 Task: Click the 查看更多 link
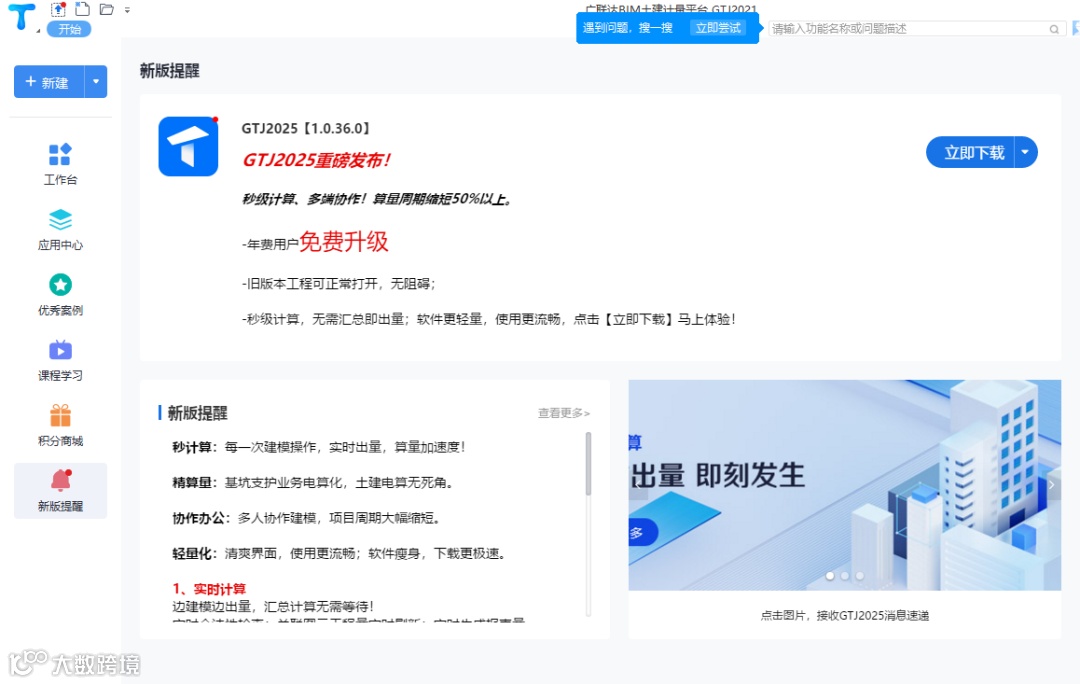(x=563, y=413)
